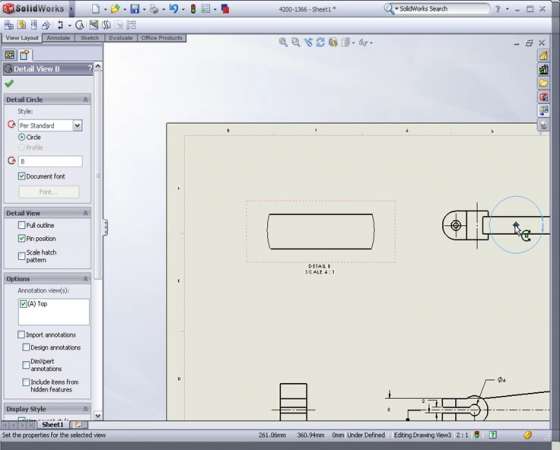Uncheck the (A) Top annotation view checkbox

pyautogui.click(x=23, y=304)
